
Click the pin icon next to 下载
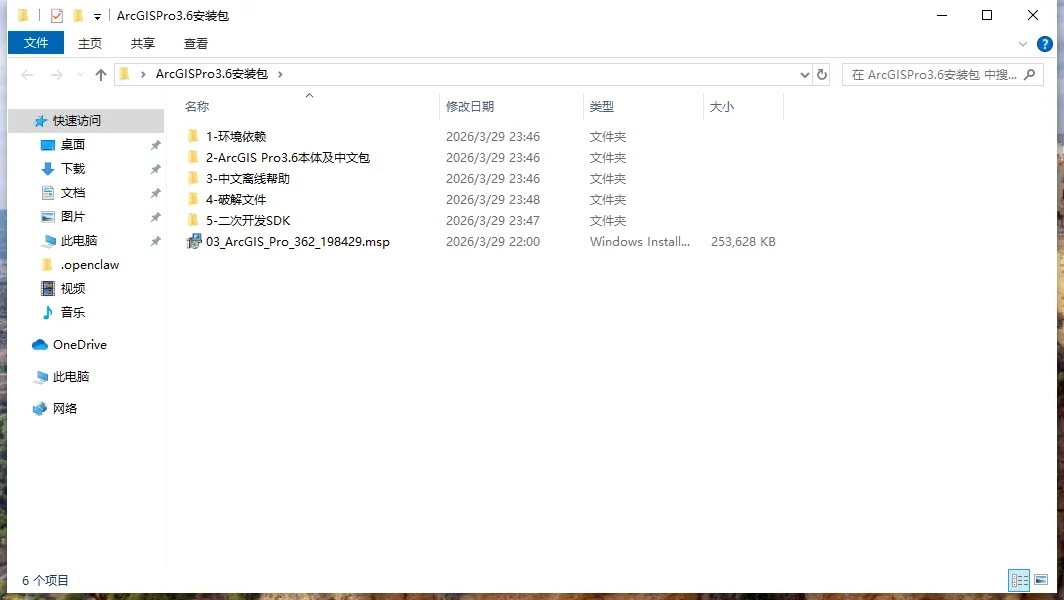pyautogui.click(x=155, y=169)
